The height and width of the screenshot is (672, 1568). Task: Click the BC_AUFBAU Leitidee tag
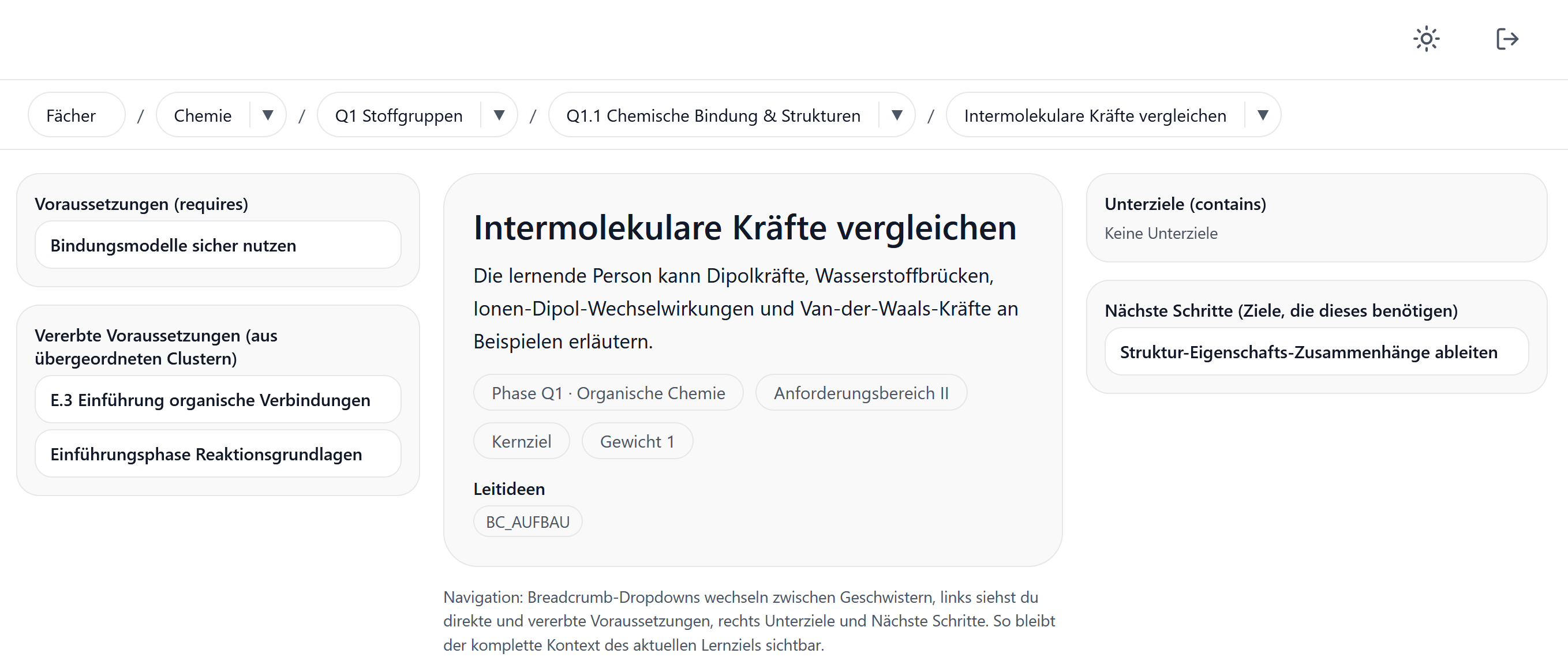(x=527, y=521)
